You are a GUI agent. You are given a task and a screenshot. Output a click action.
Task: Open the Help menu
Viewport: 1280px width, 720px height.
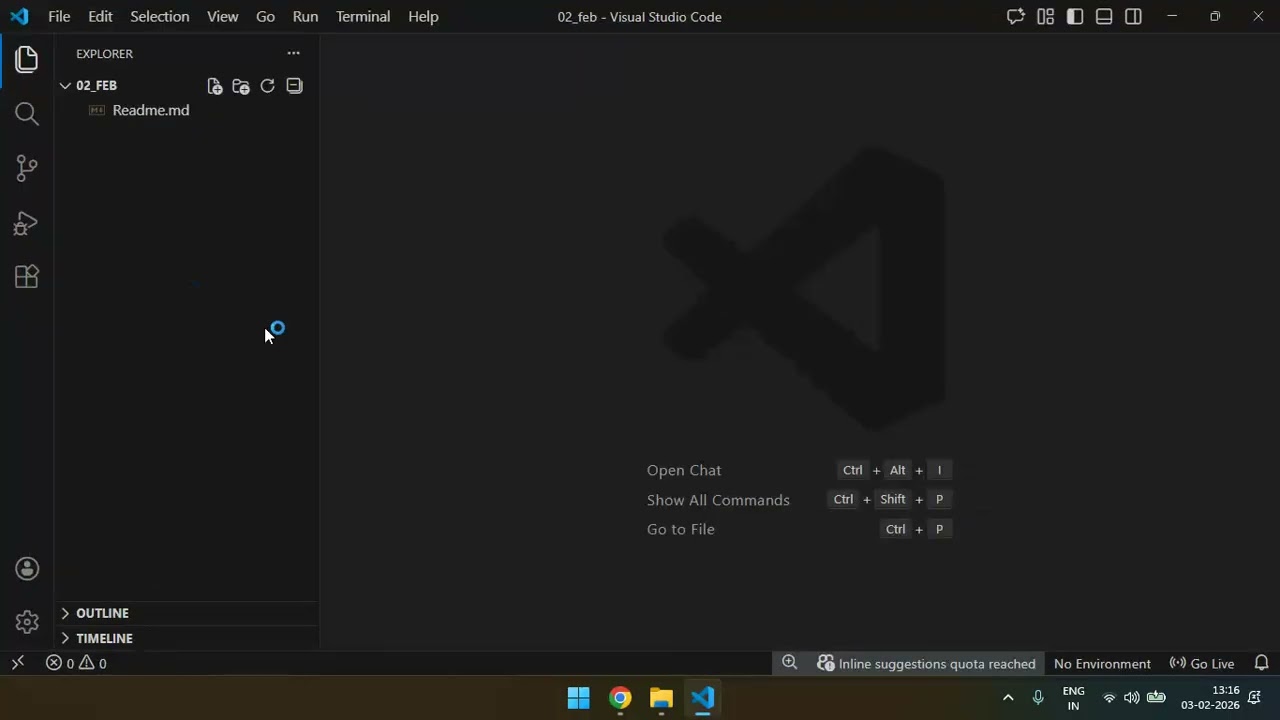tap(423, 17)
